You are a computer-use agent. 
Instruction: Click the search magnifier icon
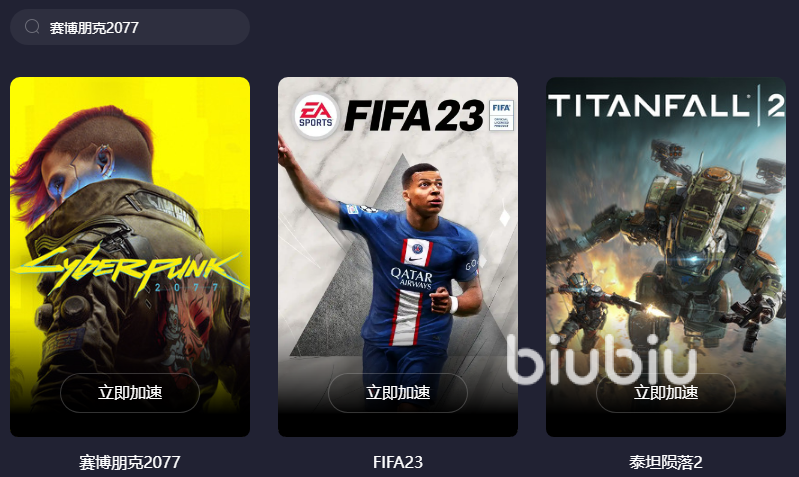tap(32, 26)
